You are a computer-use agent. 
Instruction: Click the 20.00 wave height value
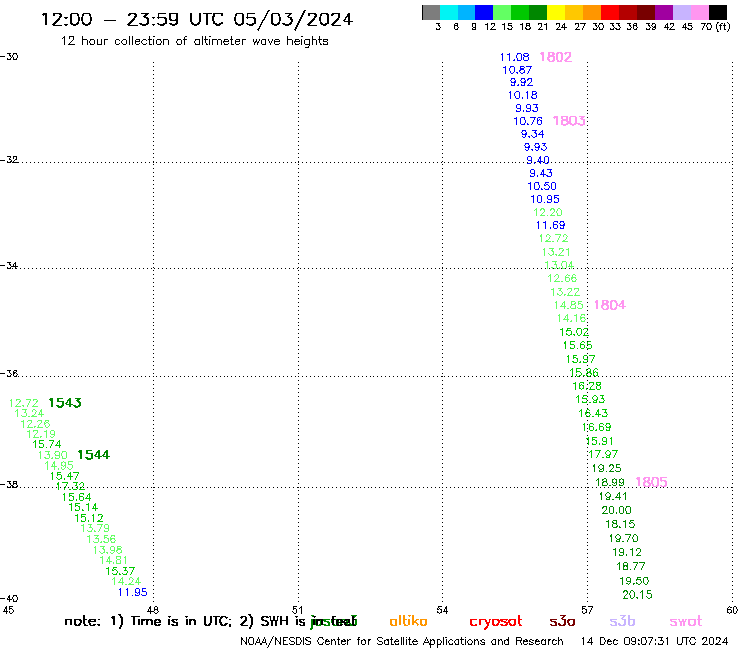(x=616, y=511)
